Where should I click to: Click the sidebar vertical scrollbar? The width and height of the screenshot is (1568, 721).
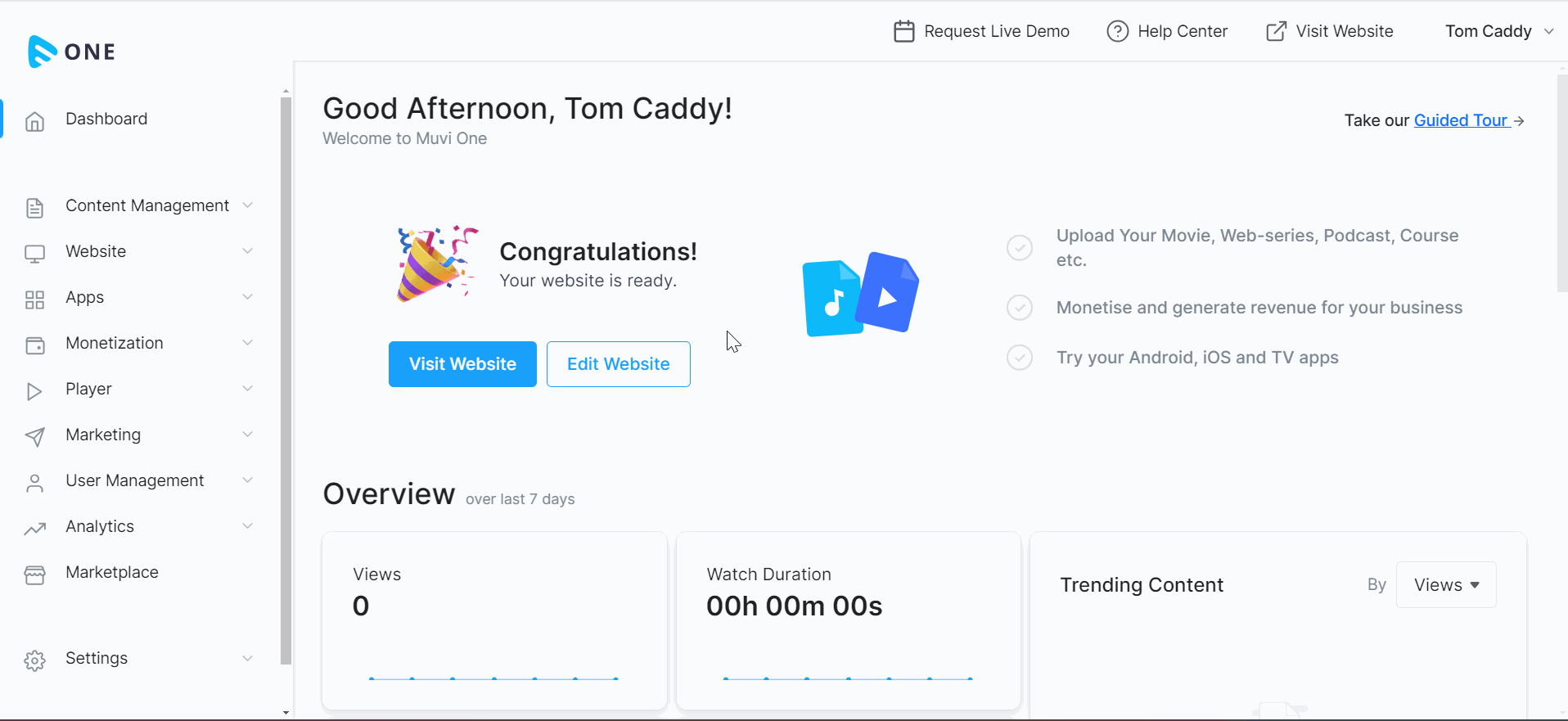(286, 381)
